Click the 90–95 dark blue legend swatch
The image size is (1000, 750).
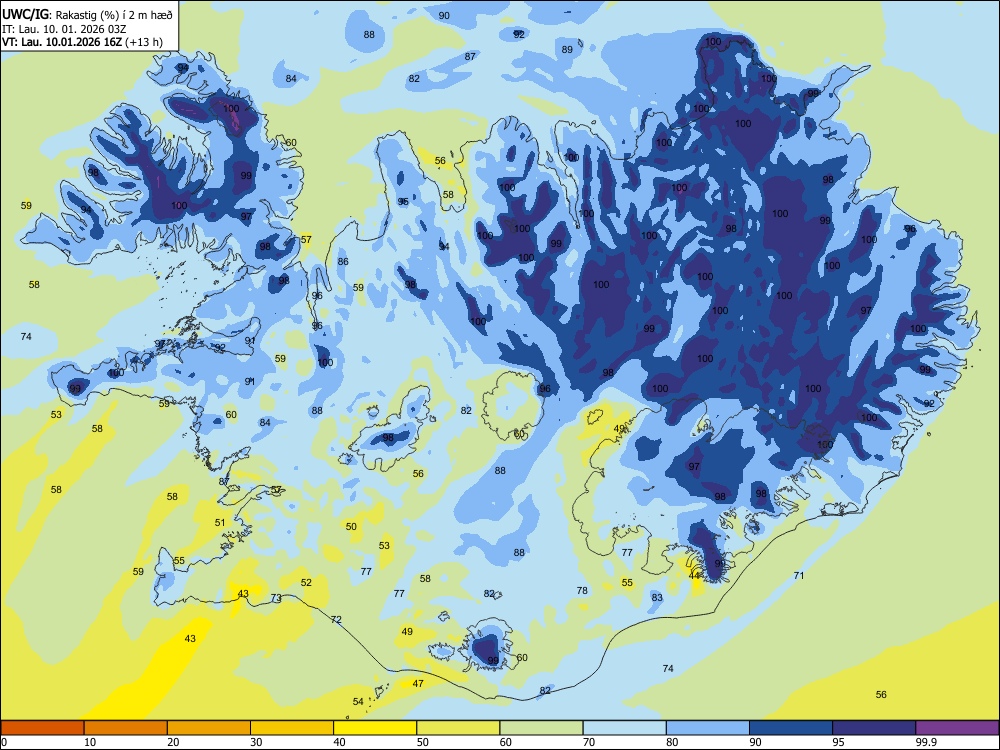(x=791, y=728)
